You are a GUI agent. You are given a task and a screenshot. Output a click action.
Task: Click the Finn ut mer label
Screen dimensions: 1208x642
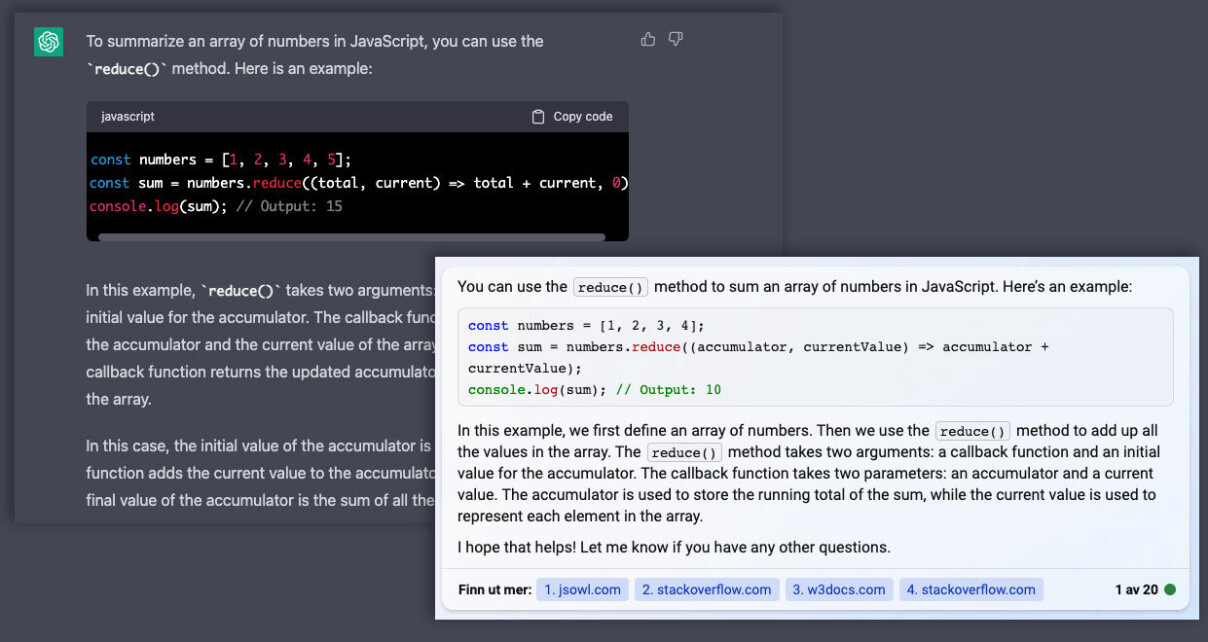pyautogui.click(x=495, y=590)
